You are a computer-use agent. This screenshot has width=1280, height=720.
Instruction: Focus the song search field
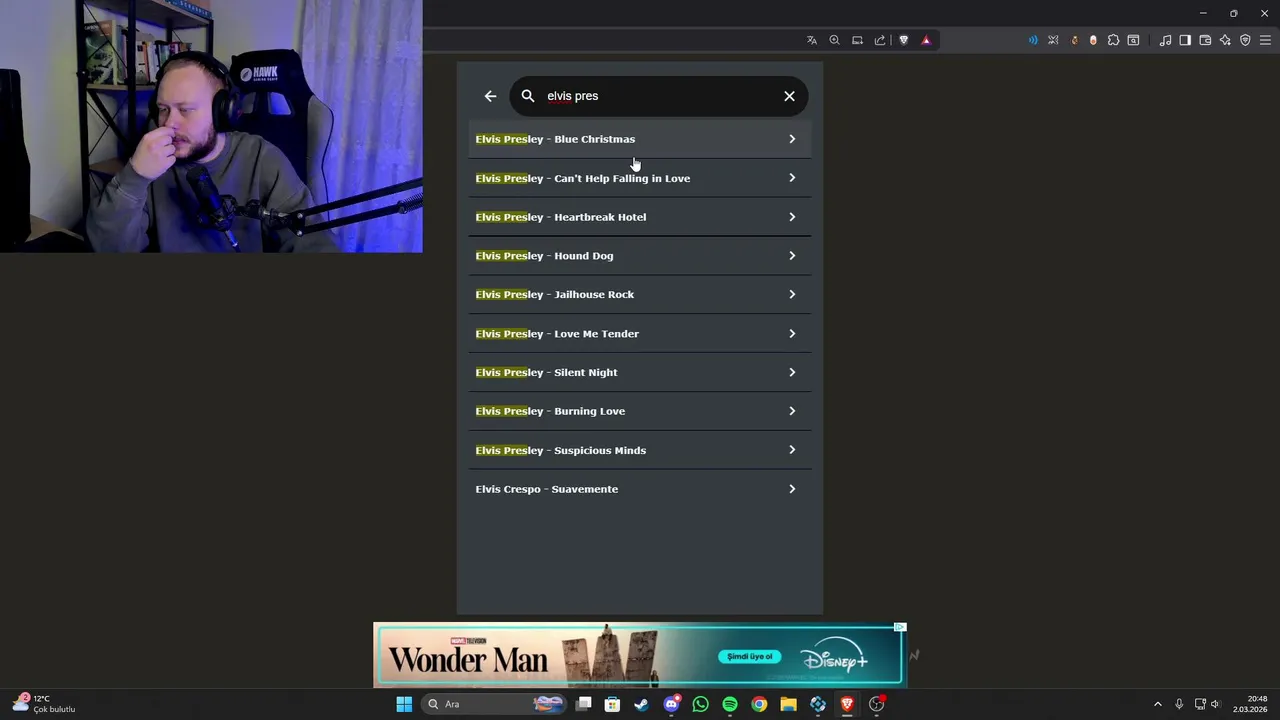[659, 96]
